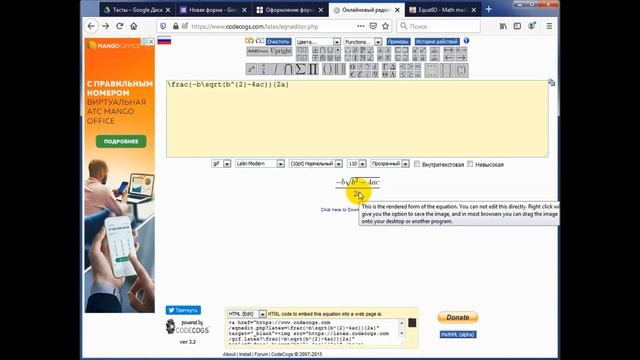Click the down arrow of the HTML code scrollbar

click(402, 333)
